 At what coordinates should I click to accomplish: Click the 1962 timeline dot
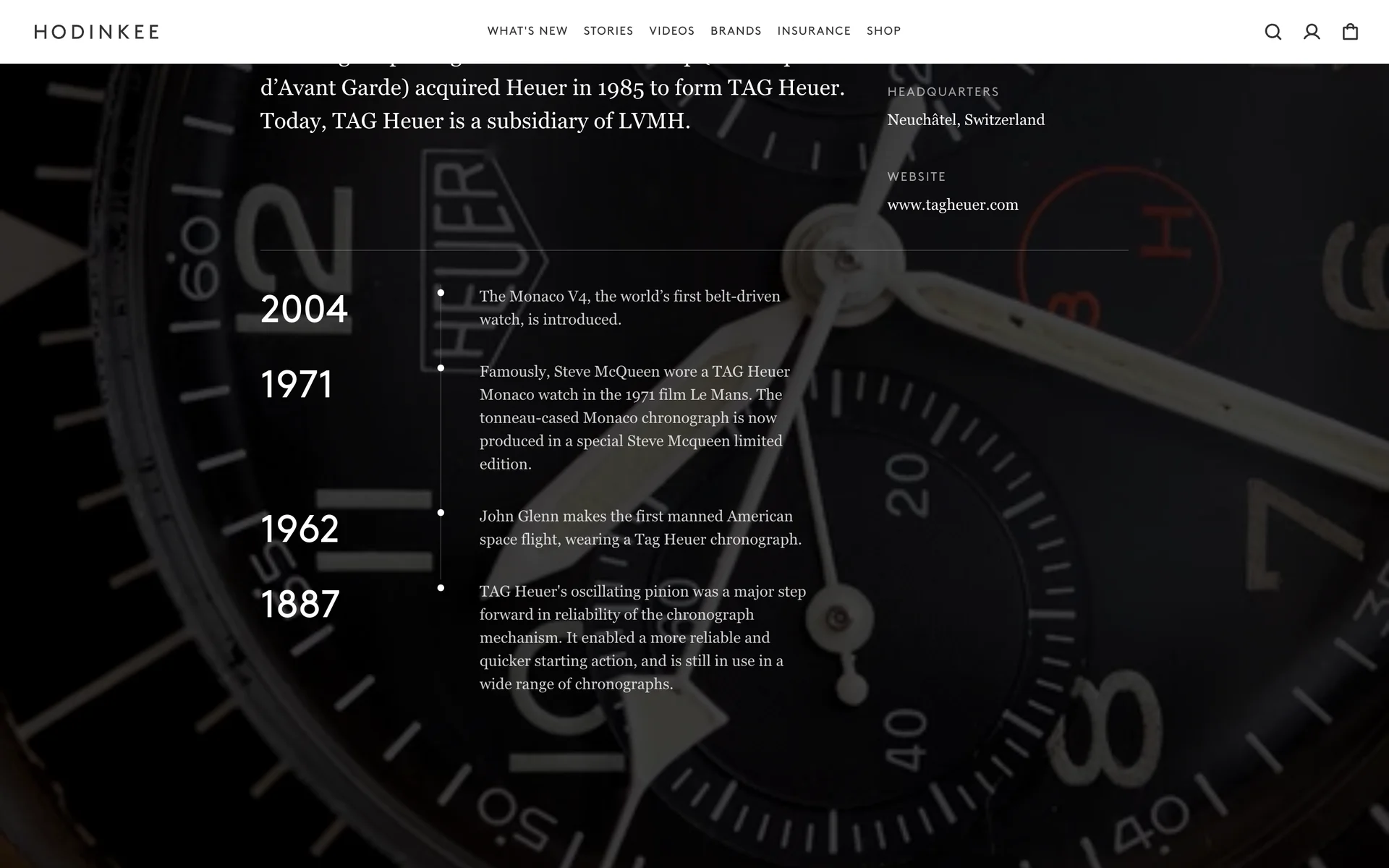(441, 513)
